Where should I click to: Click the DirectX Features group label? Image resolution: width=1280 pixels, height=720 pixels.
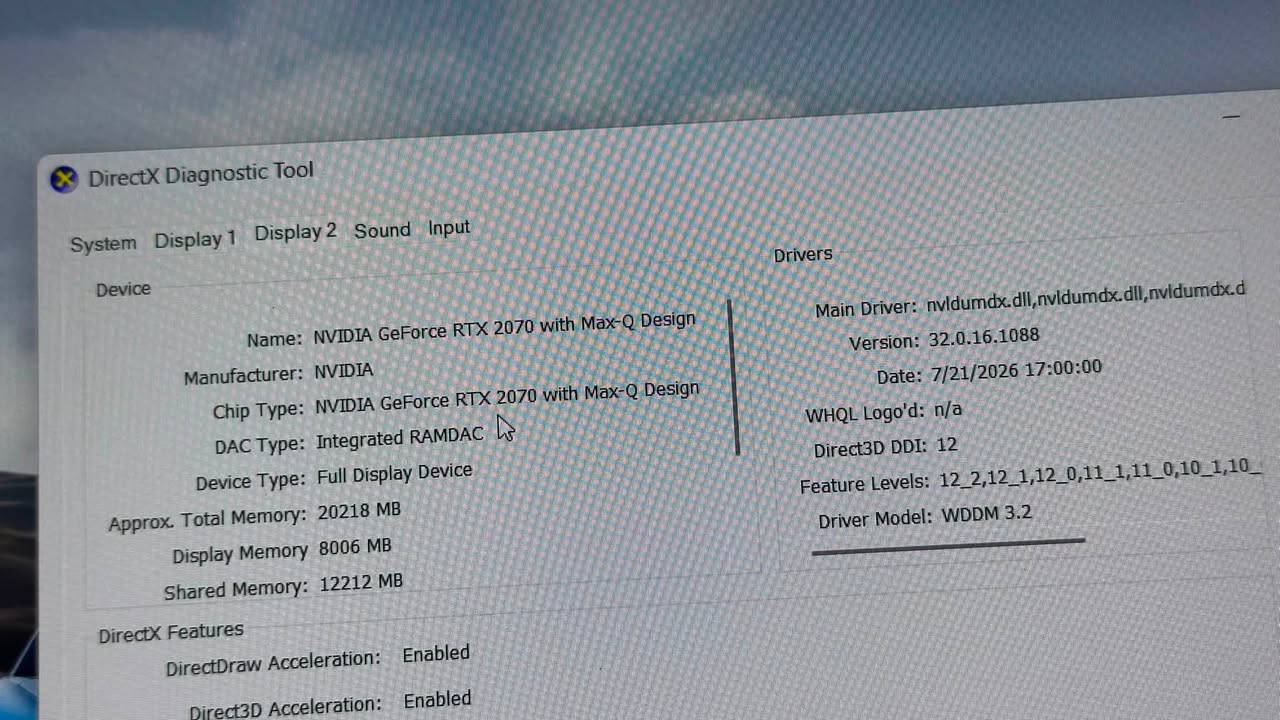point(171,633)
